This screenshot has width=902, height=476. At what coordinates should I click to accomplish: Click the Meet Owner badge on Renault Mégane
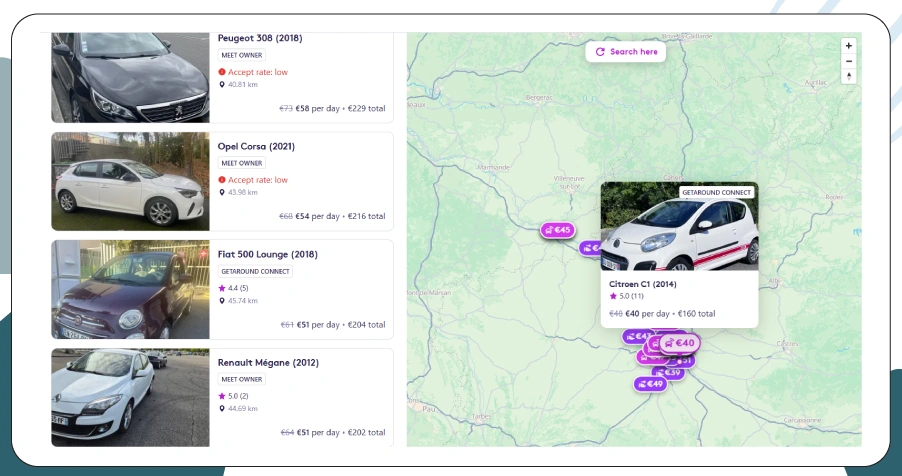tap(242, 379)
